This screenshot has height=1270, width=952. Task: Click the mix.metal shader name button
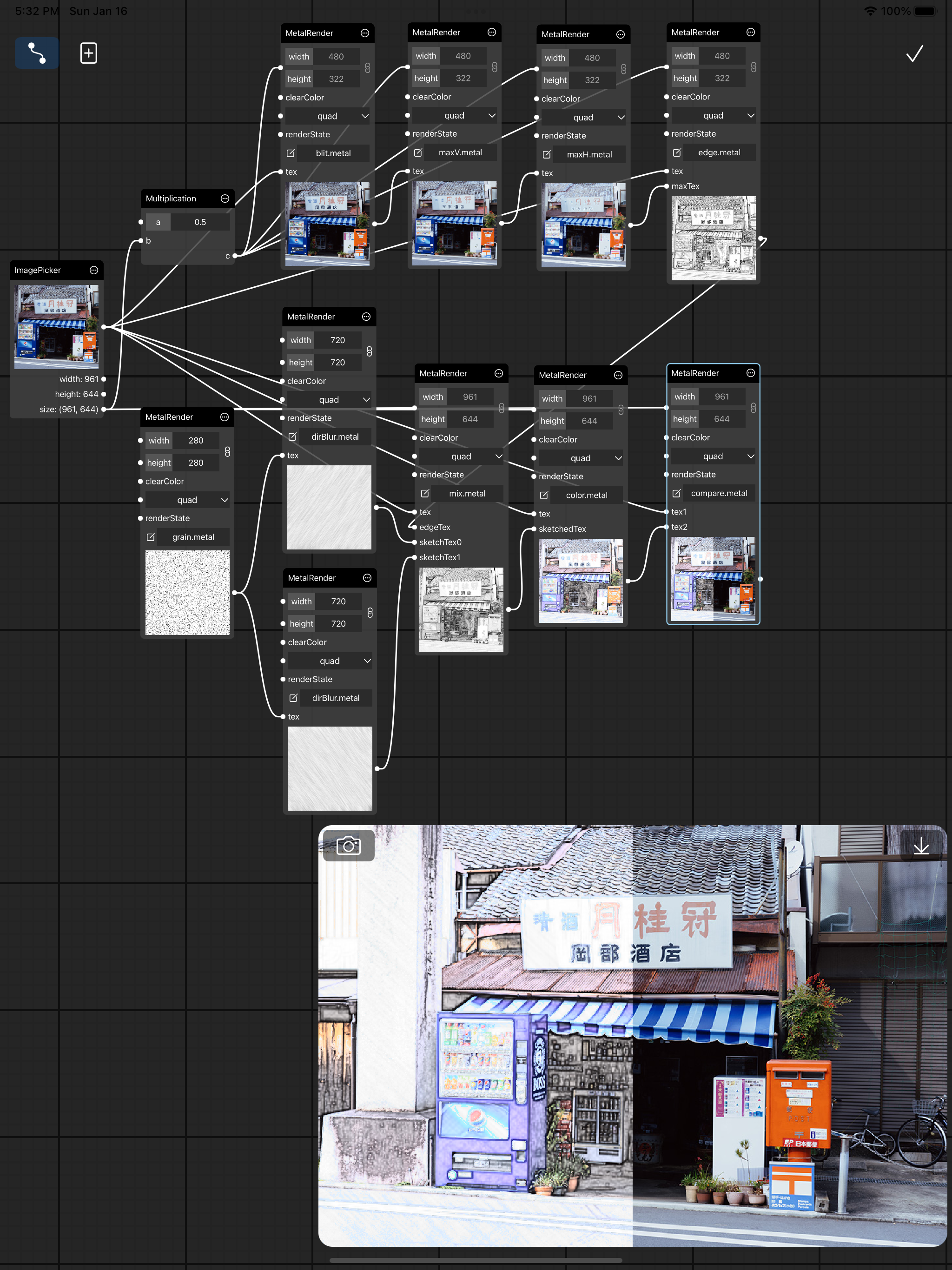tap(467, 493)
